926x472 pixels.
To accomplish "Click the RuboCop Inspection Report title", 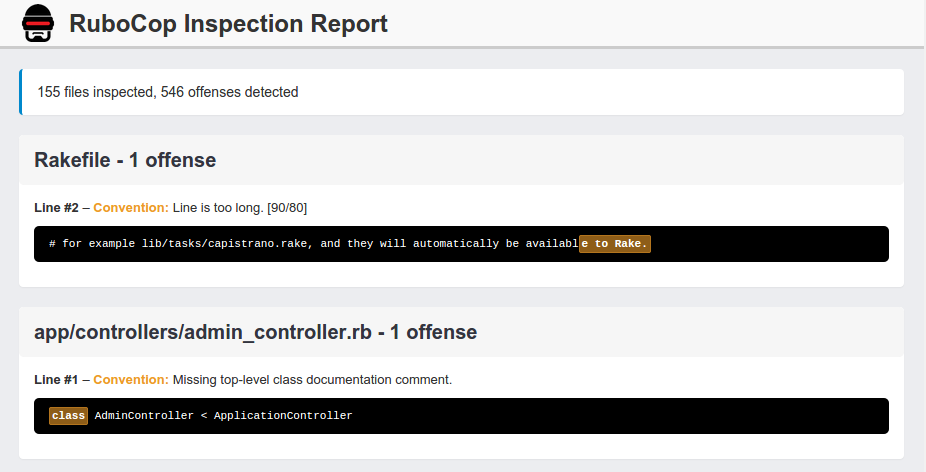I will pyautogui.click(x=228, y=24).
